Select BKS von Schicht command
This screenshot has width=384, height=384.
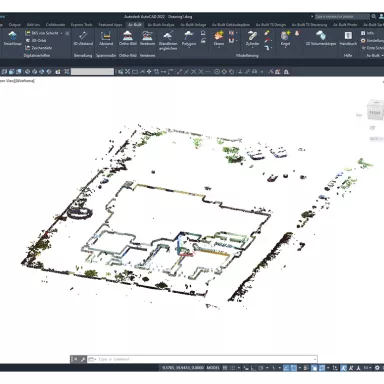click(x=42, y=33)
